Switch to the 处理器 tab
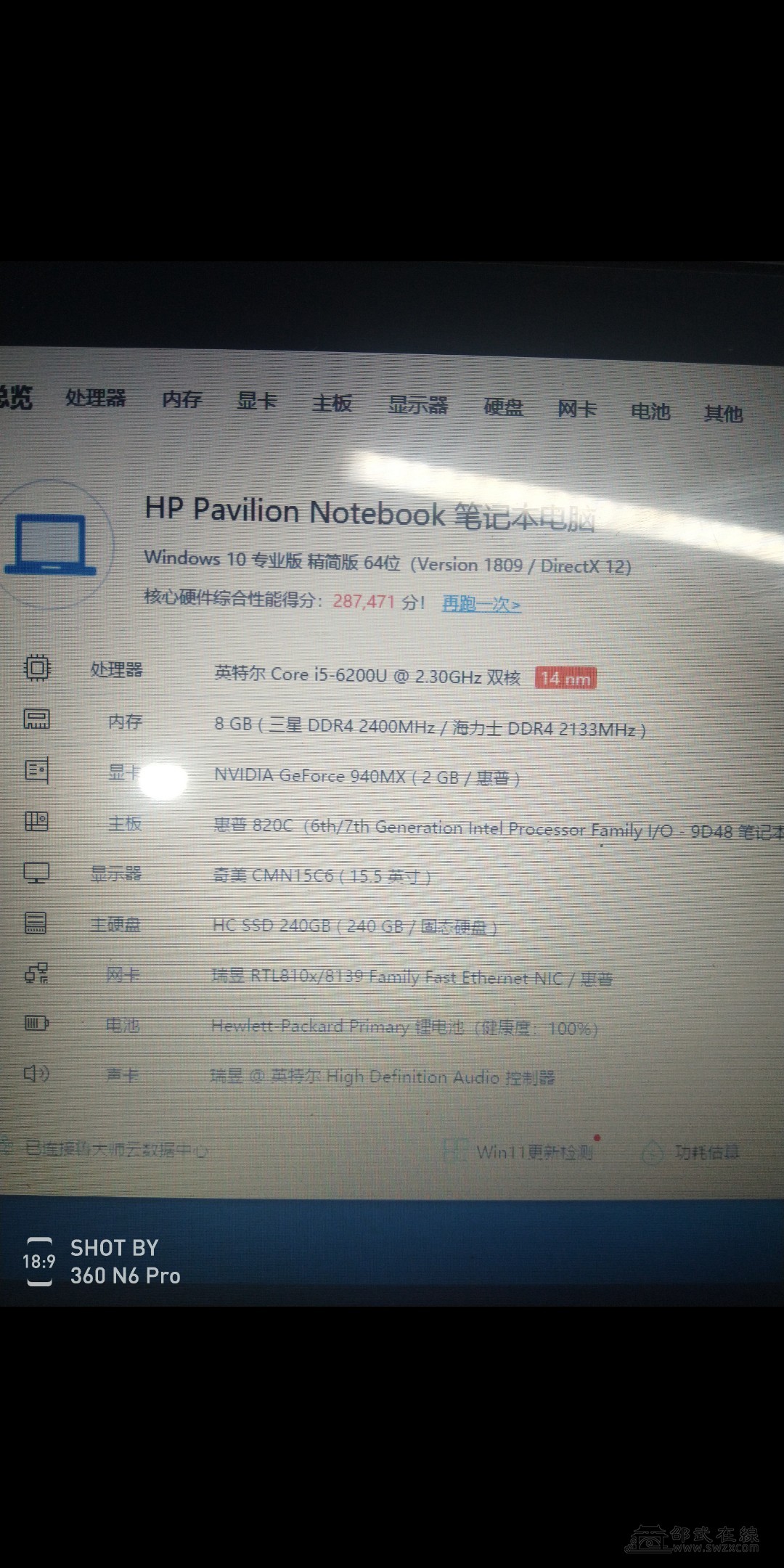Image resolution: width=784 pixels, height=1568 pixels. (96, 398)
